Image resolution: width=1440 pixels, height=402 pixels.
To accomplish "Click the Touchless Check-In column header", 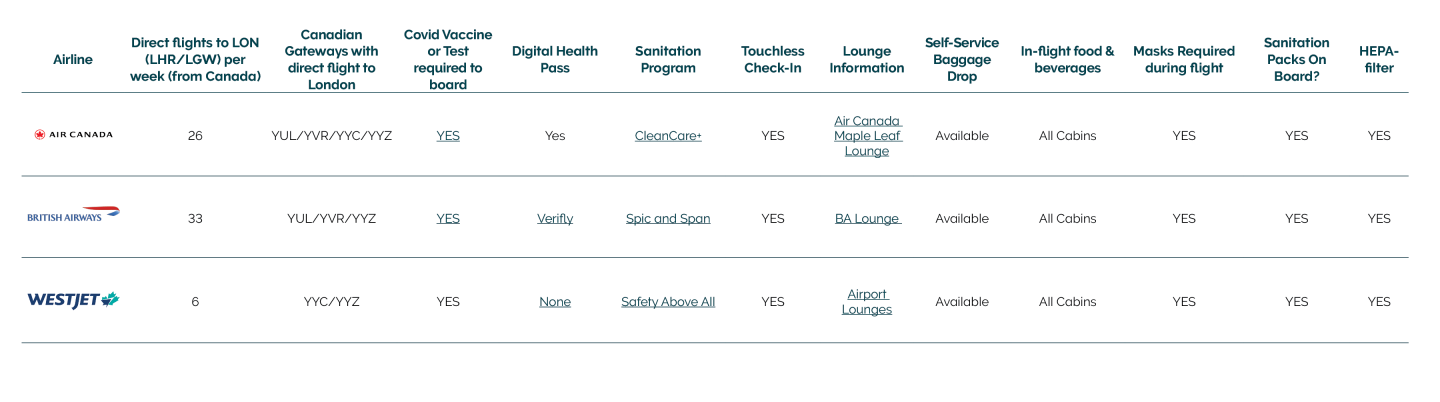I will [773, 59].
